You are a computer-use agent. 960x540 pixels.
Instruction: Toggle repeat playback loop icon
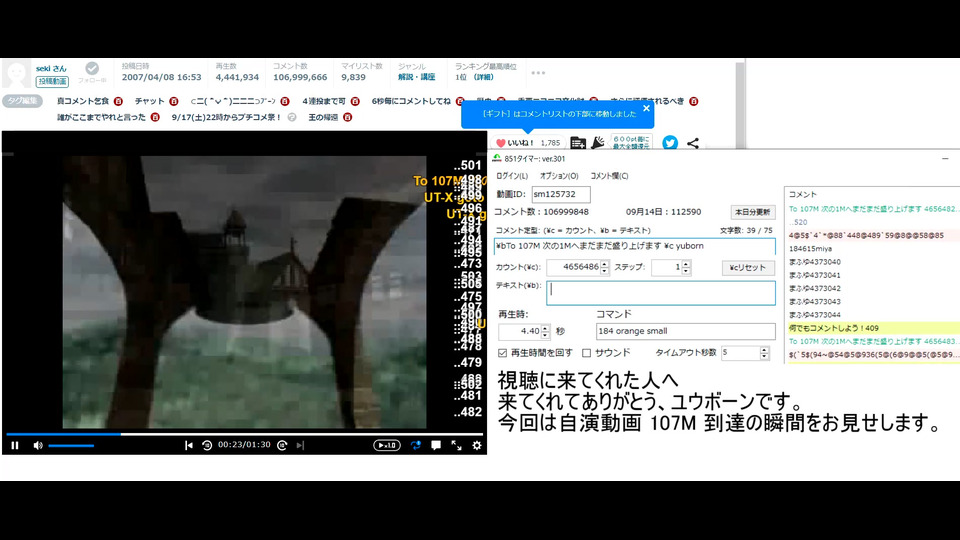(416, 446)
